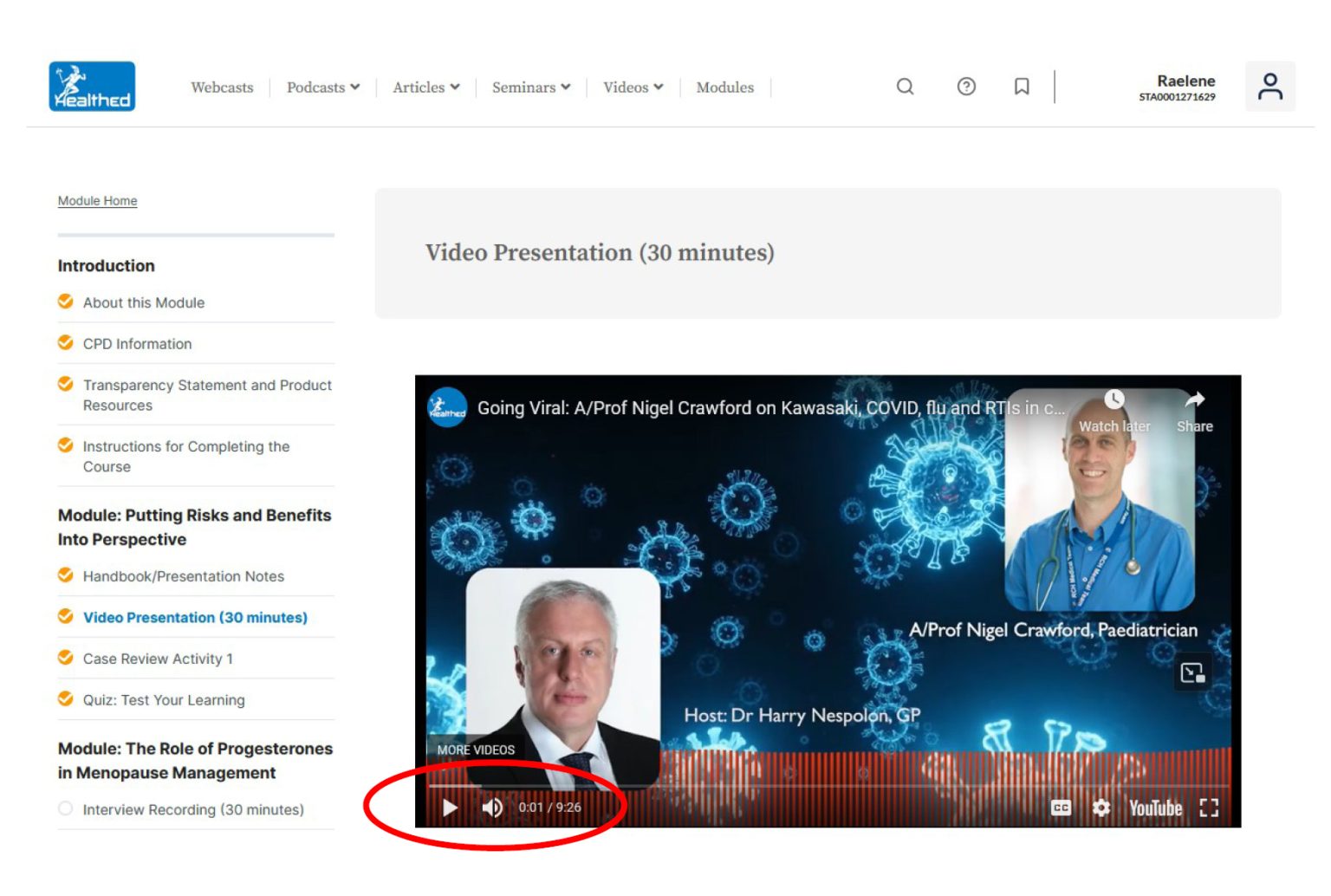Open the user profile avatar icon
The height and width of the screenshot is (896, 1331).
coord(1270,87)
